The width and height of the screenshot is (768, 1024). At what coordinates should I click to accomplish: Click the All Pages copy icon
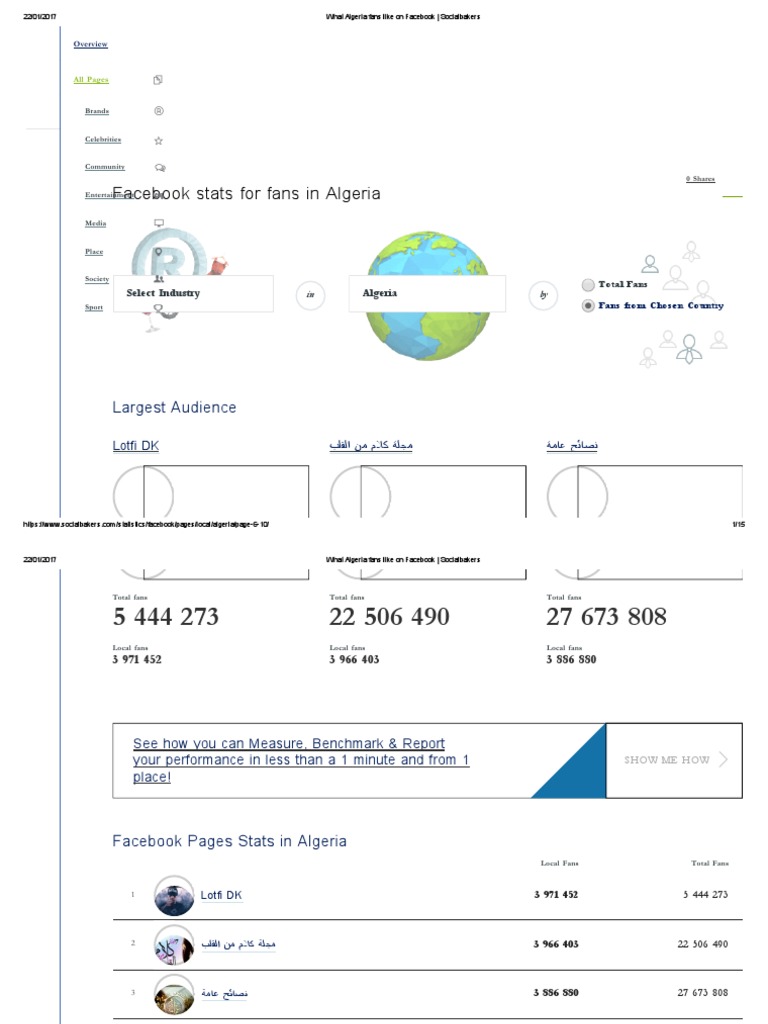(x=158, y=80)
